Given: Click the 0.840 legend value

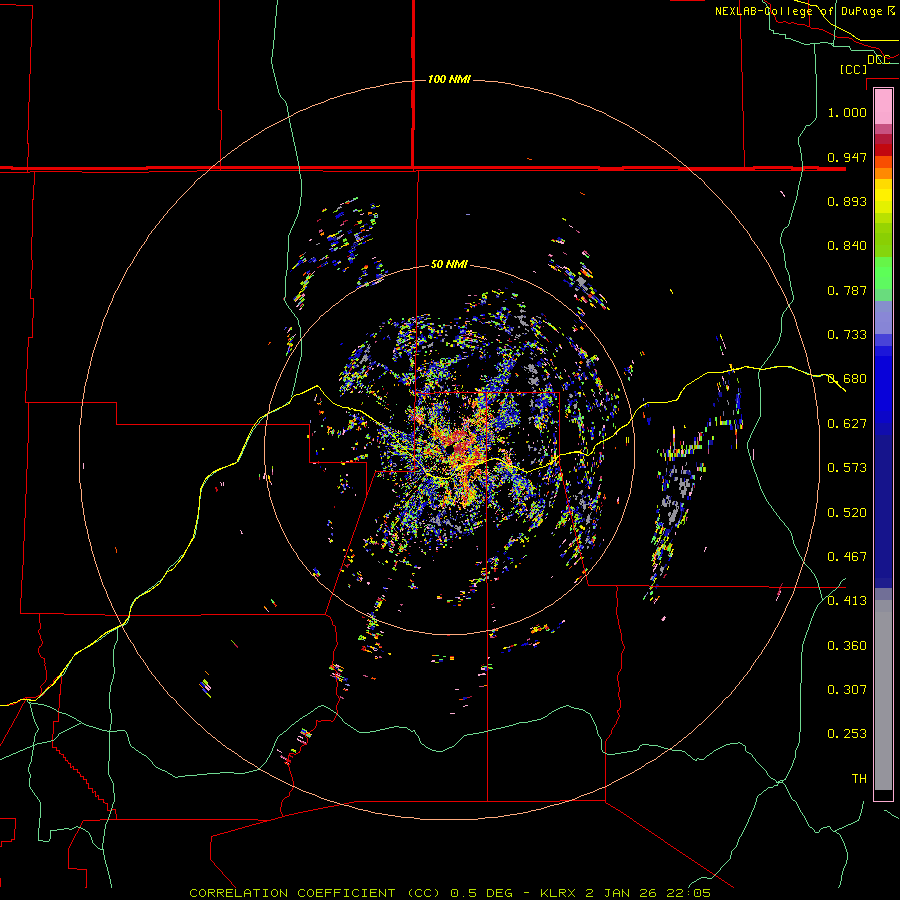Looking at the screenshot, I should (847, 246).
